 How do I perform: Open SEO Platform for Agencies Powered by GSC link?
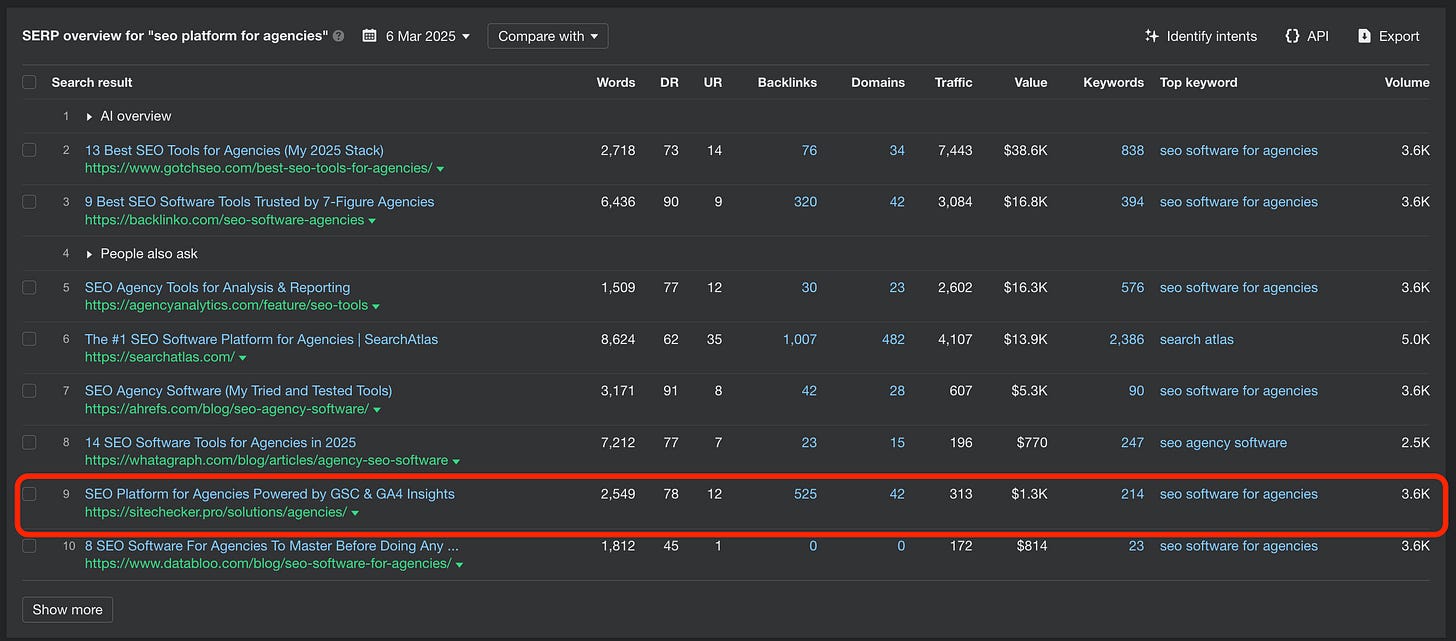click(x=270, y=493)
